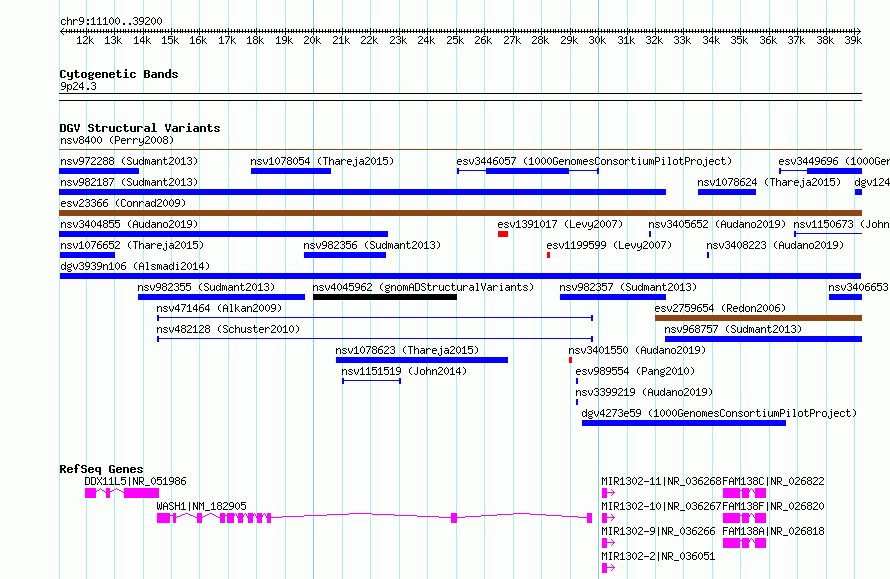Click the WASH1|NM_182905 gene label
890x579 pixels.
pyautogui.click(x=201, y=506)
